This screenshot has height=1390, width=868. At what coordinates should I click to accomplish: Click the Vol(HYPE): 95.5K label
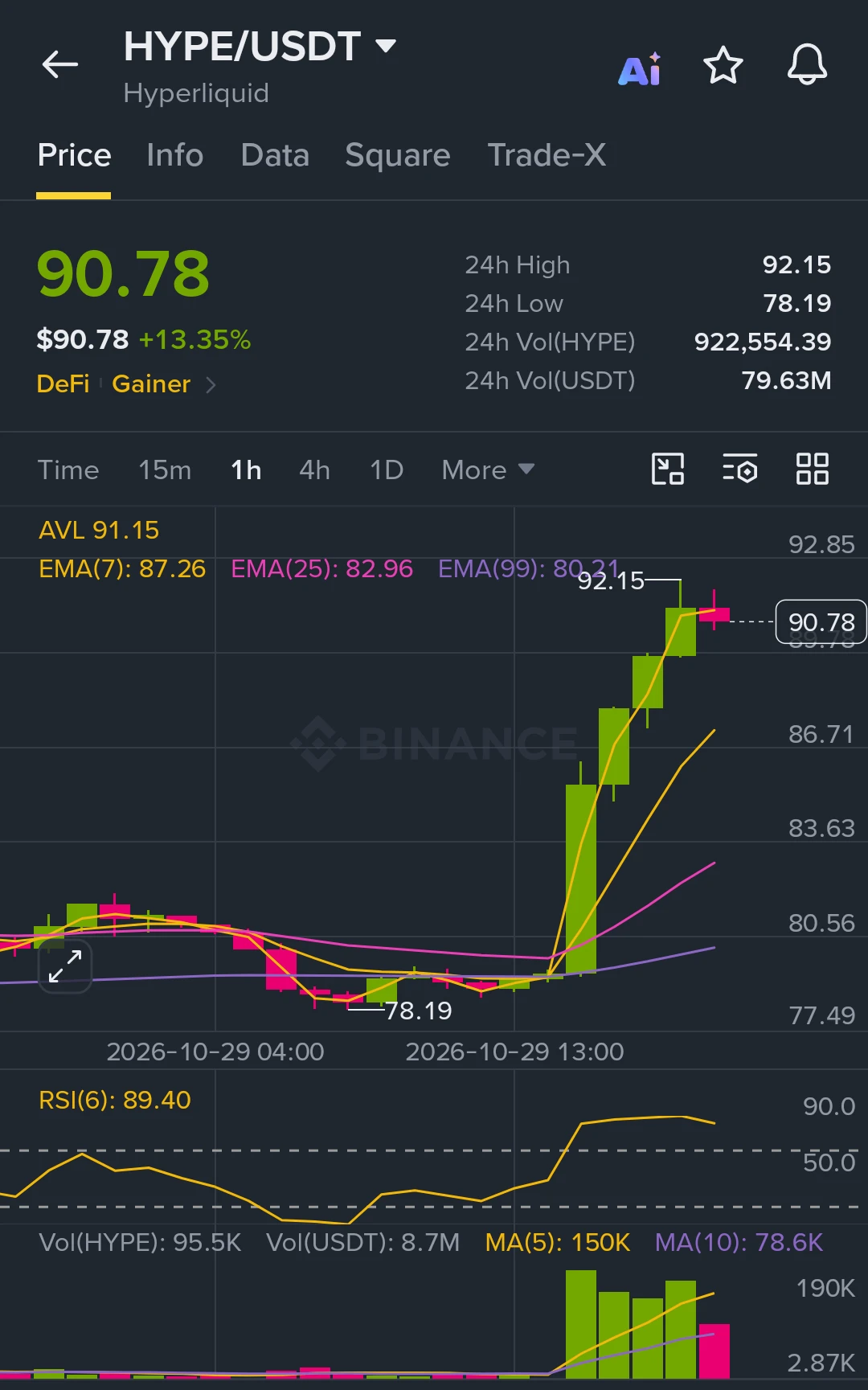coord(140,1243)
